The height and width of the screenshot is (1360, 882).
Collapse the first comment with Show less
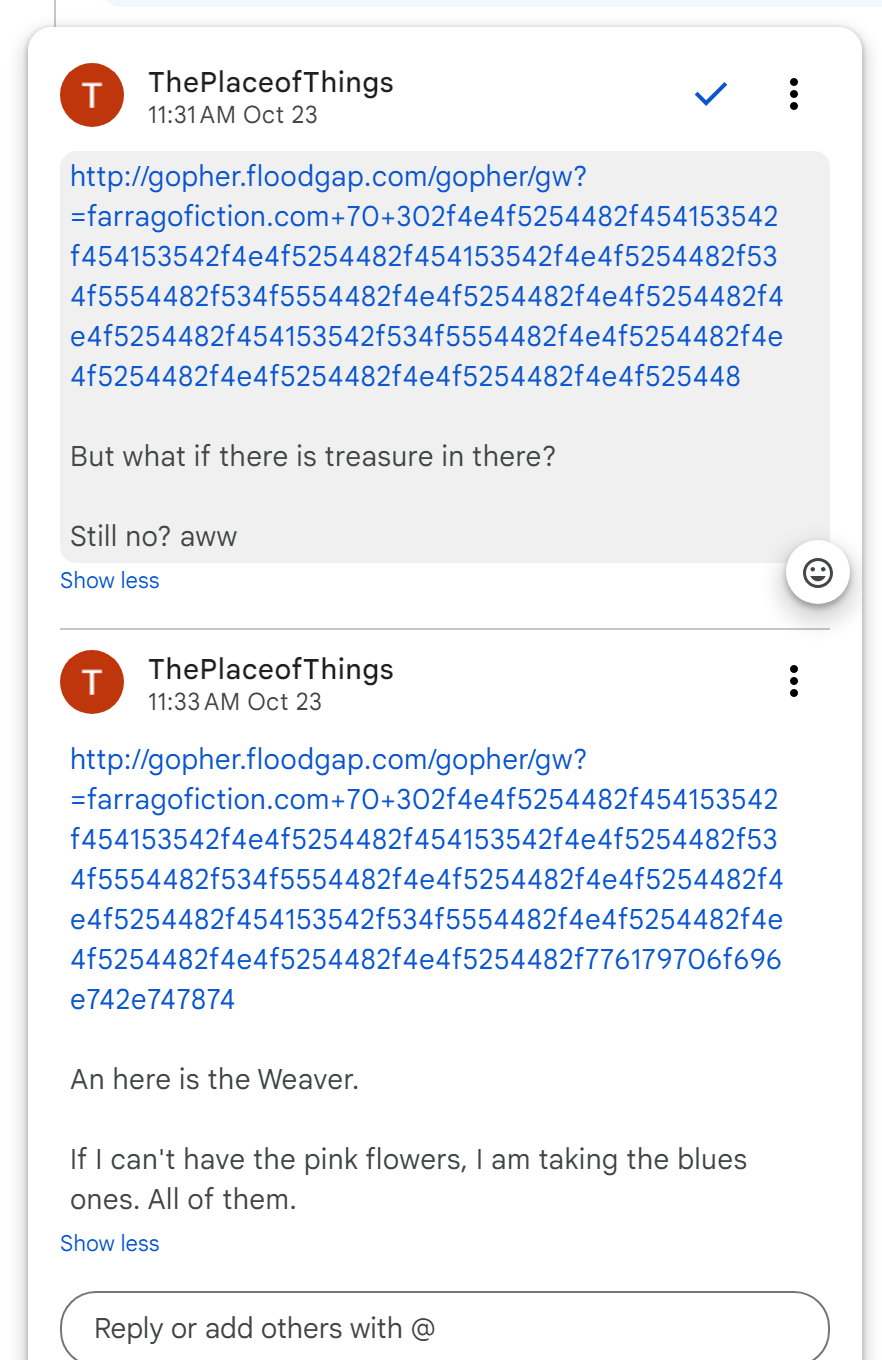[x=109, y=581]
